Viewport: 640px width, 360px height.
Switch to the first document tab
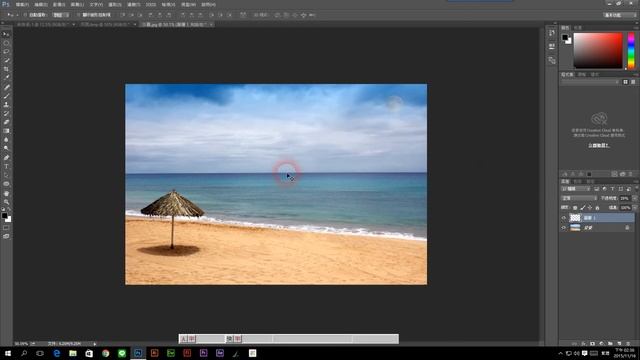(44, 24)
